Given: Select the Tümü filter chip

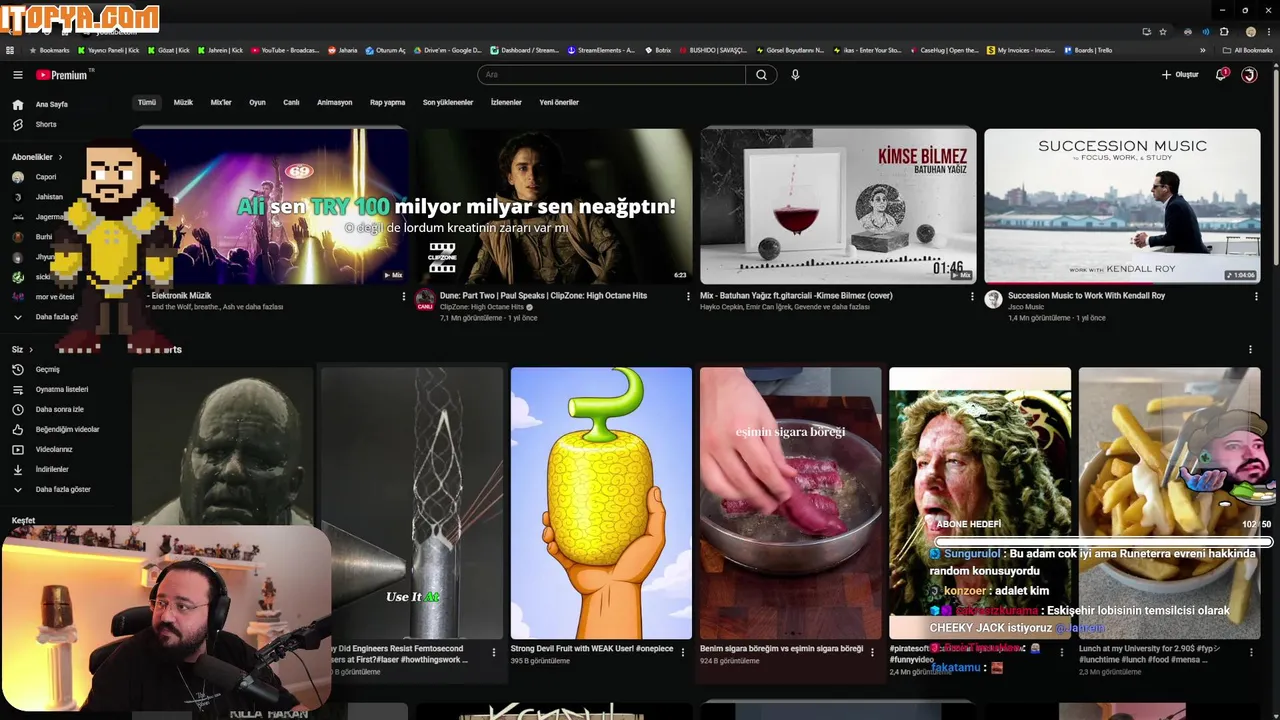Looking at the screenshot, I should coord(147,102).
